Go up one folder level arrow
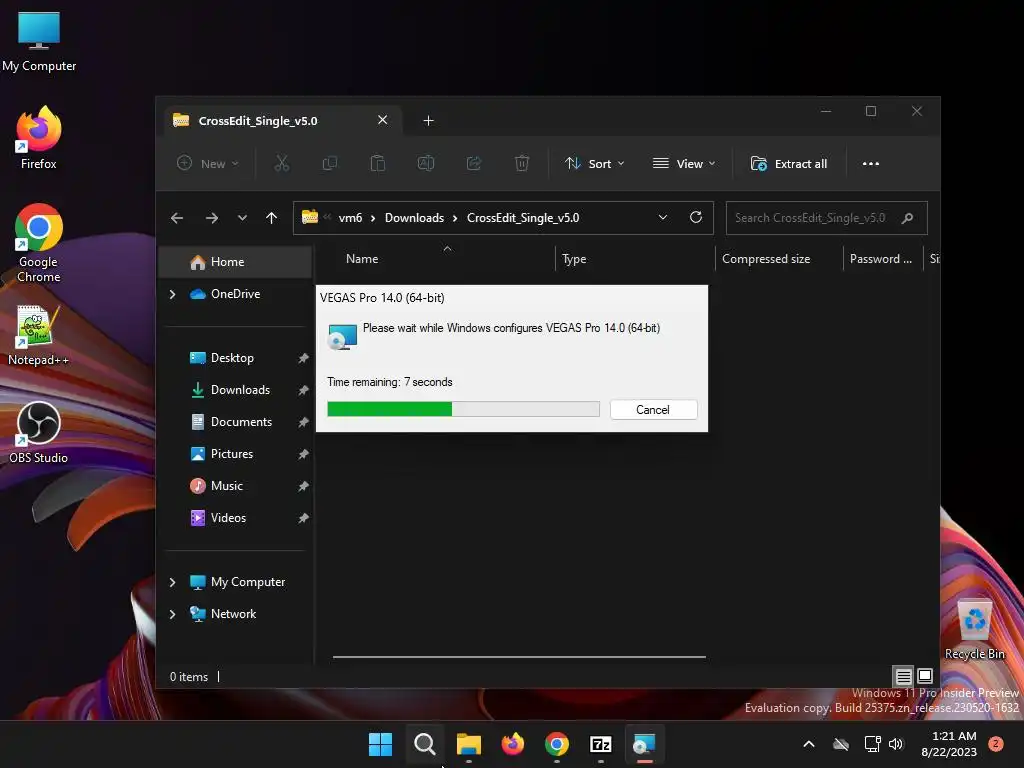 pyautogui.click(x=272, y=217)
